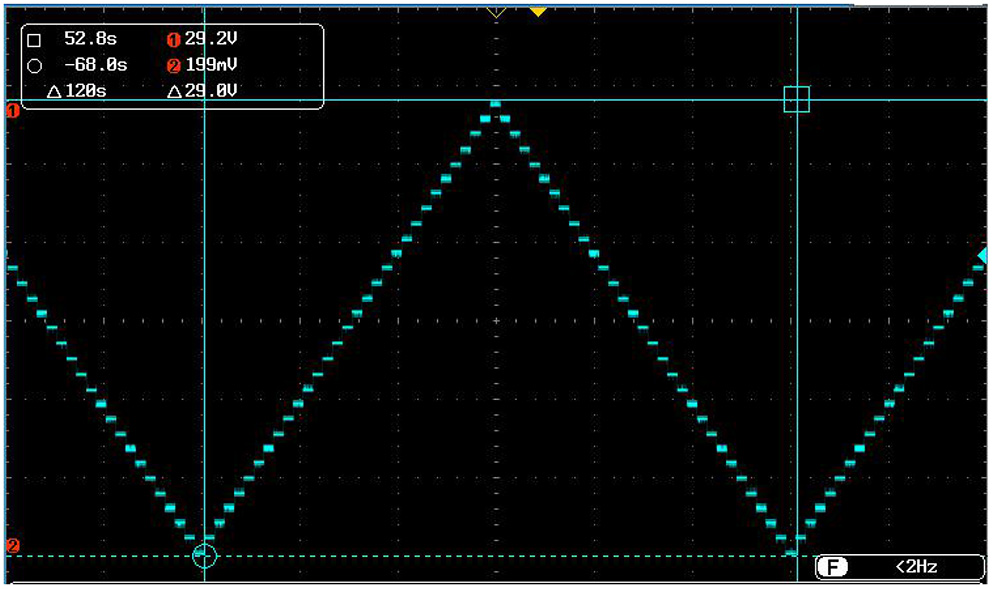Click the triangle waveform's top peak

coord(495,104)
